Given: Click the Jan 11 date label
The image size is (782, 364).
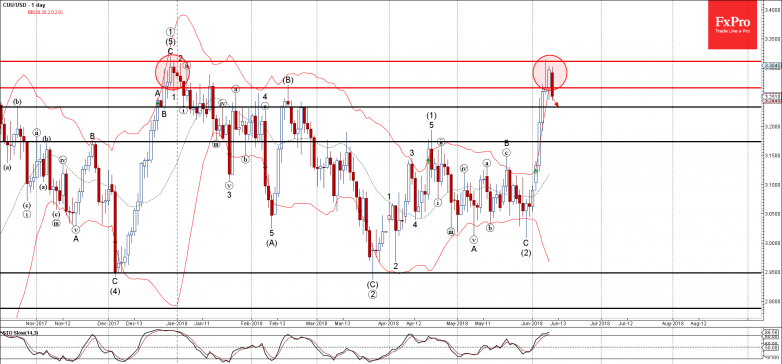Looking at the screenshot, I should [202, 323].
